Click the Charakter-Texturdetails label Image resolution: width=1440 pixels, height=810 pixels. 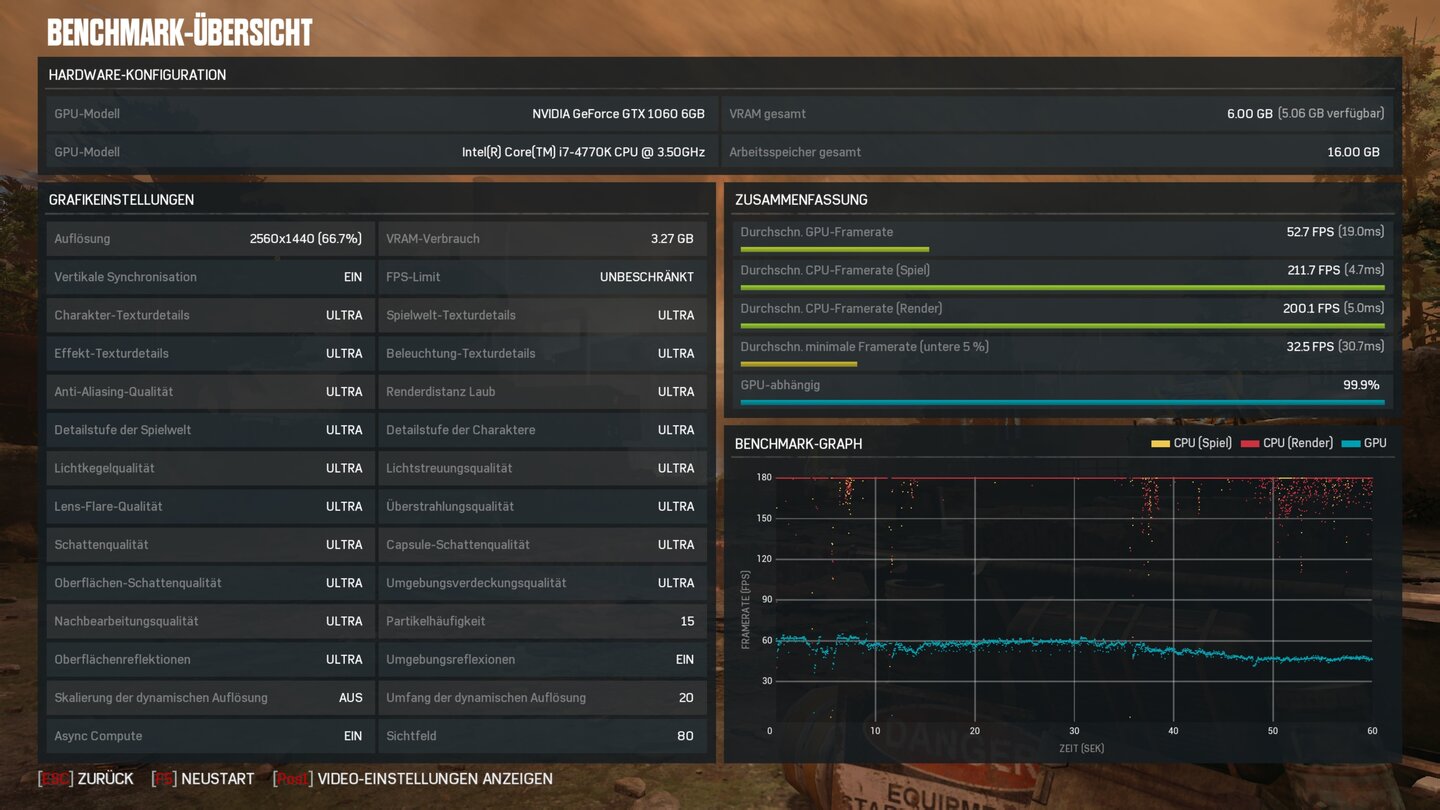coord(122,315)
